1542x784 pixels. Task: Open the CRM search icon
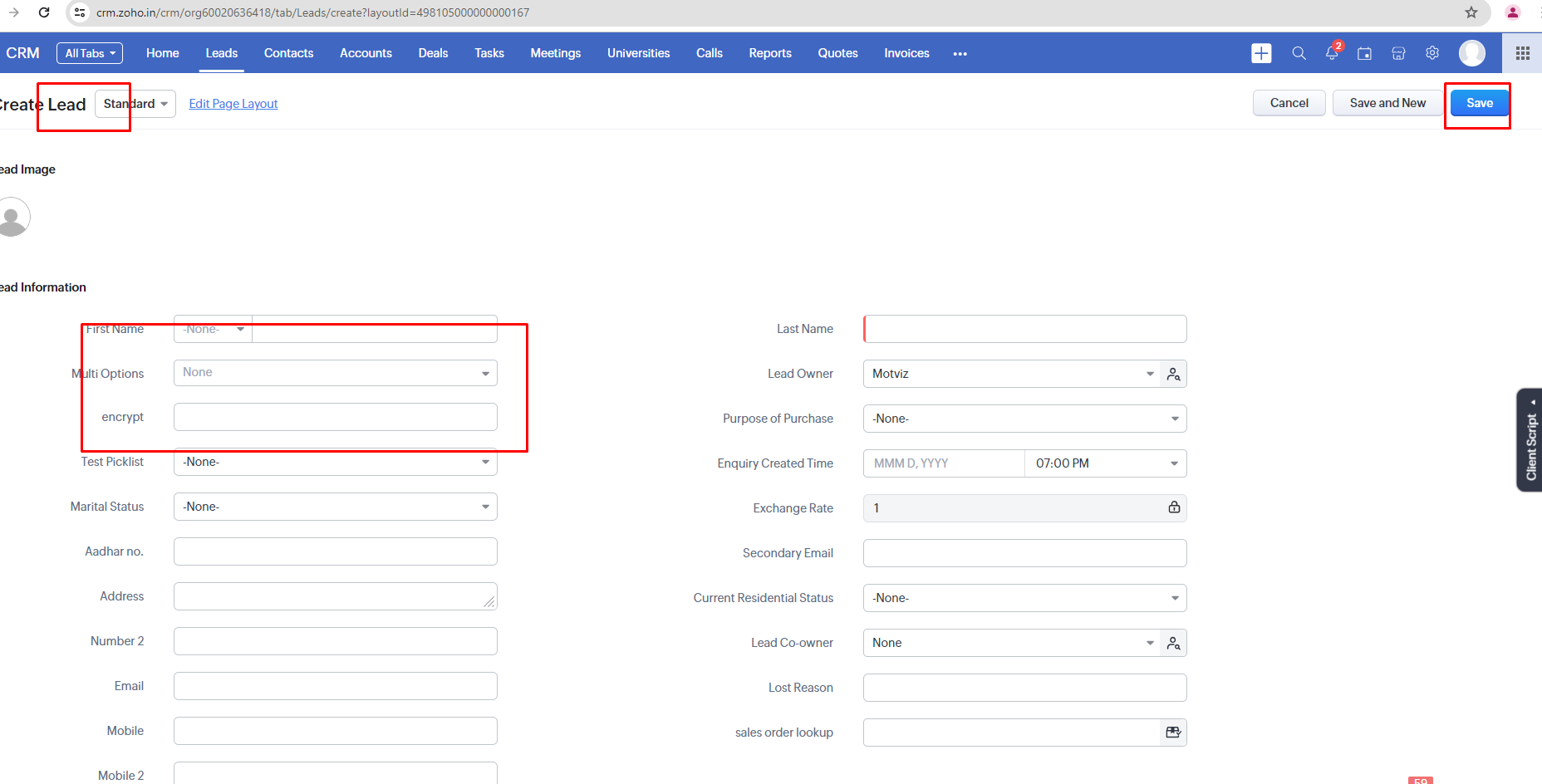click(1299, 53)
